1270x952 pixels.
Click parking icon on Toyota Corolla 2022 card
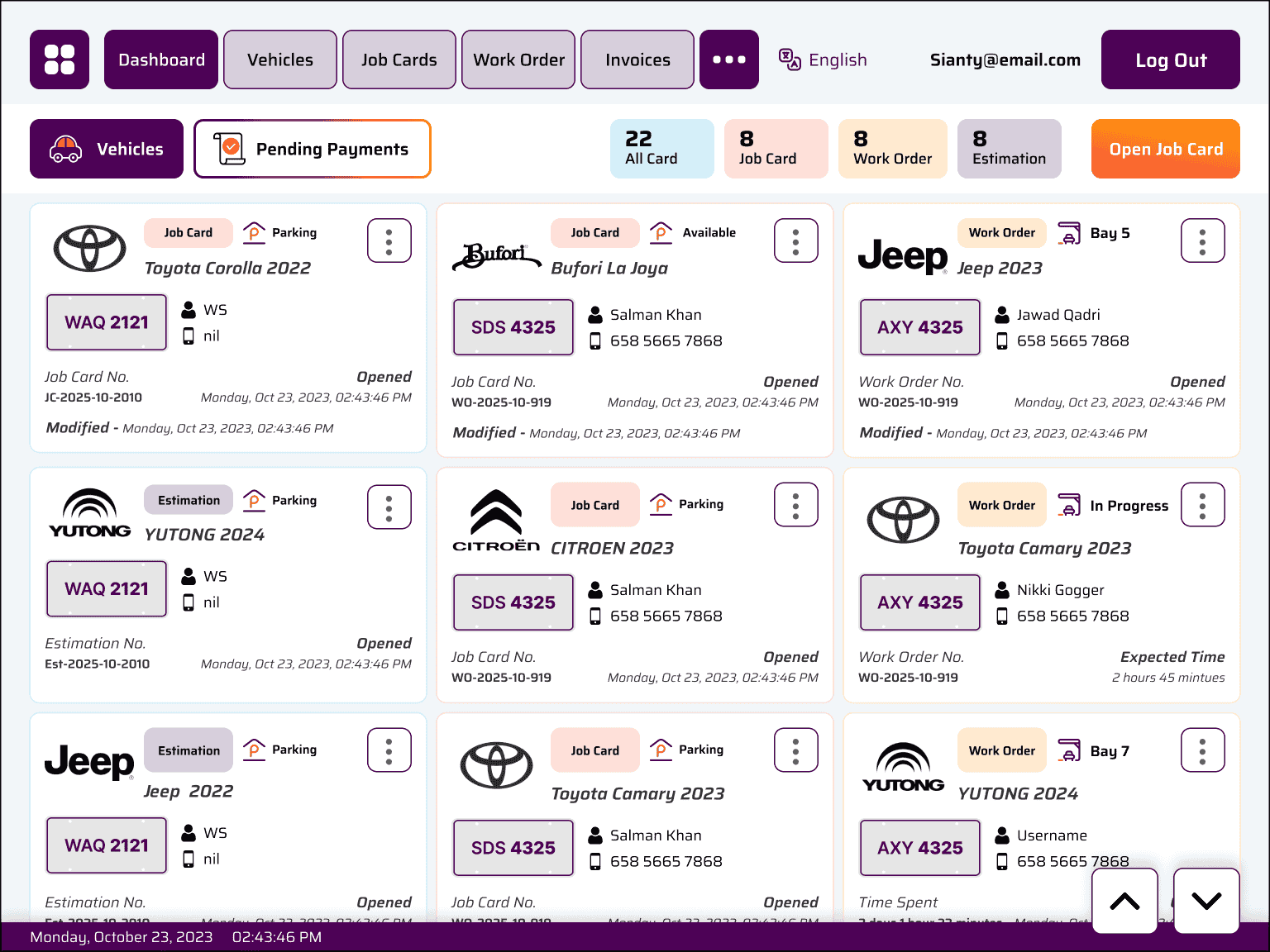254,233
